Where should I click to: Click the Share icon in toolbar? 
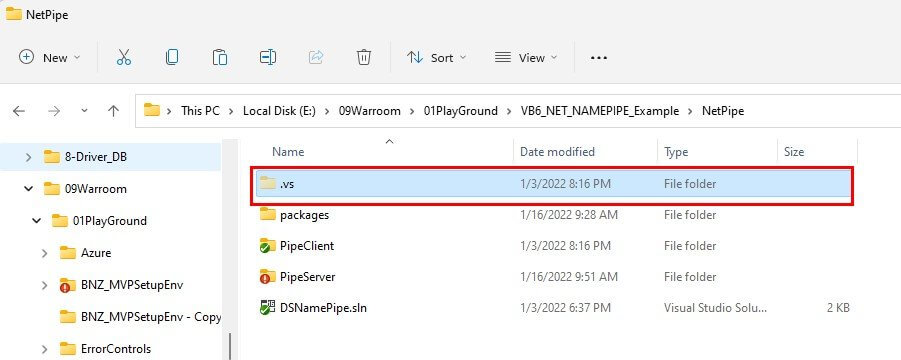[x=316, y=57]
